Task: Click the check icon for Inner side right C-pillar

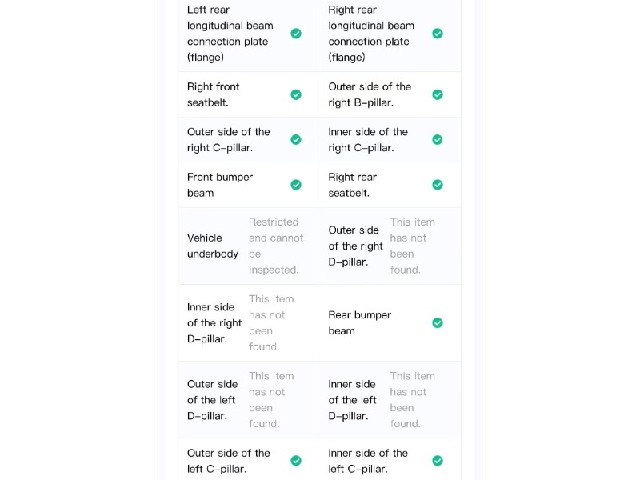Action: 438,140
